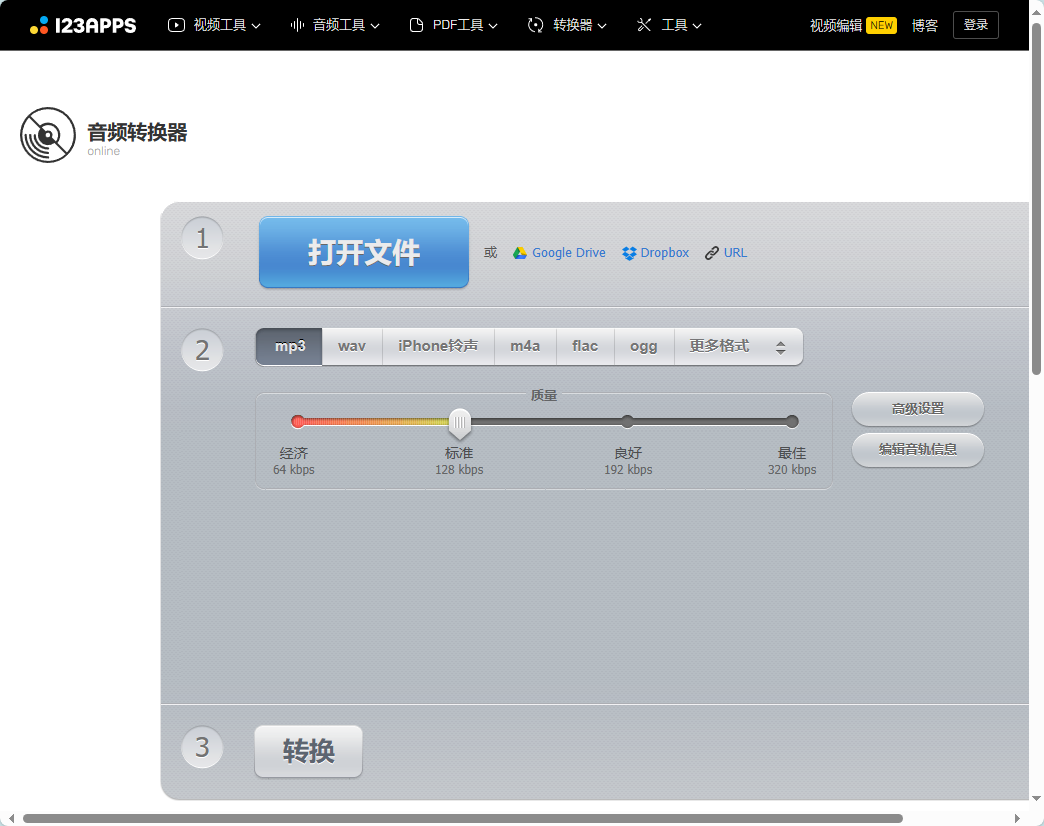The height and width of the screenshot is (826, 1044).
Task: Select the mp3 format tab
Action: point(290,347)
